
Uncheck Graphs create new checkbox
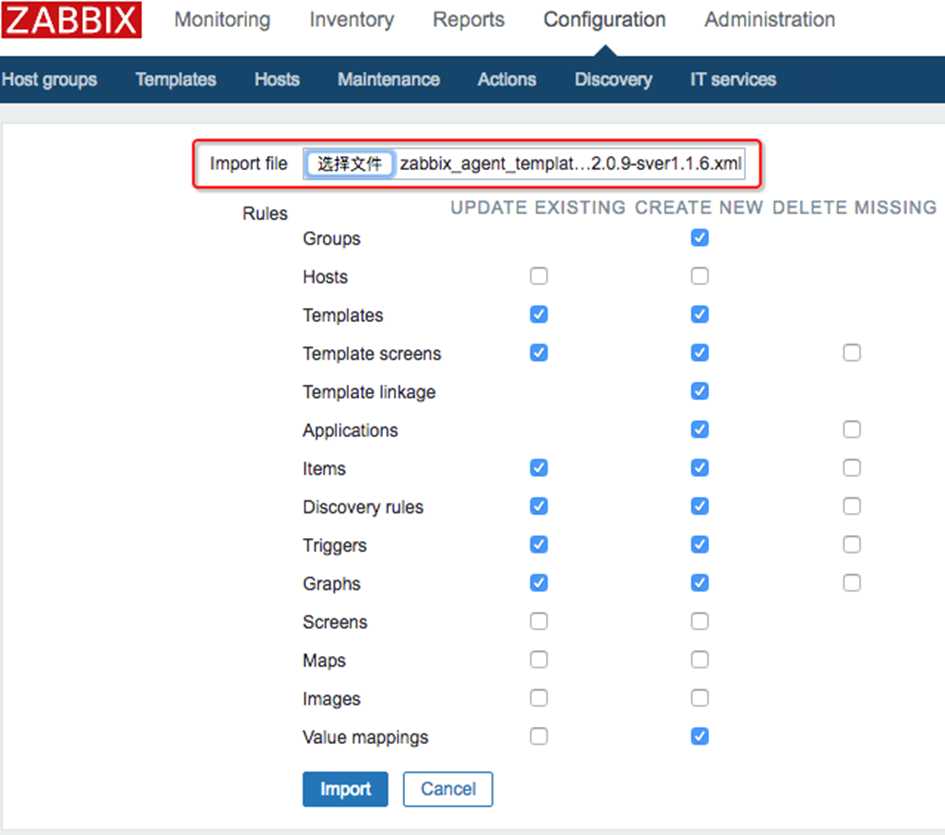[x=700, y=583]
